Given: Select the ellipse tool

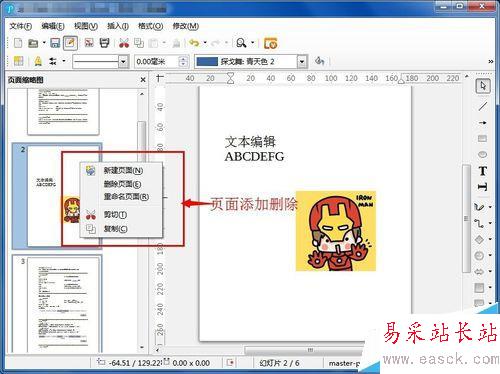Looking at the screenshot, I should [482, 154].
